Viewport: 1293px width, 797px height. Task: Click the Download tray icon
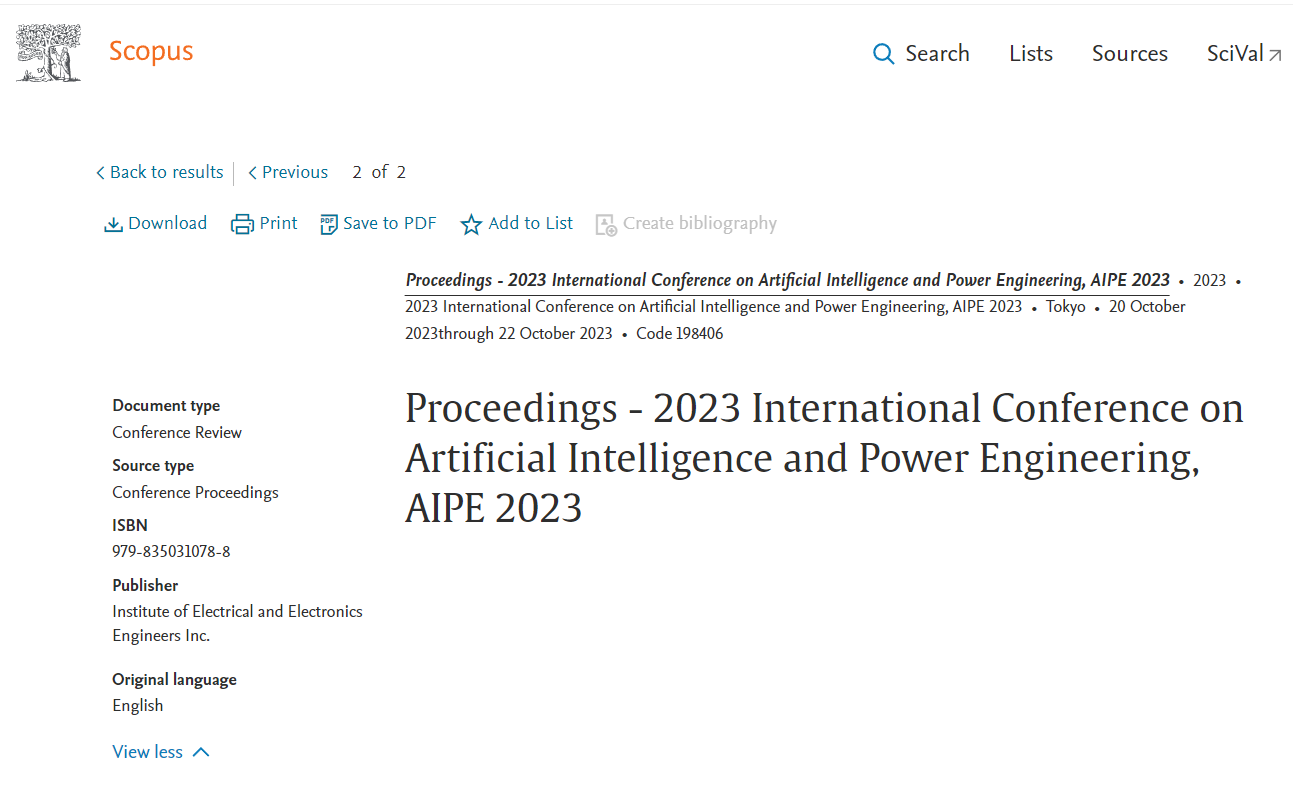click(113, 224)
